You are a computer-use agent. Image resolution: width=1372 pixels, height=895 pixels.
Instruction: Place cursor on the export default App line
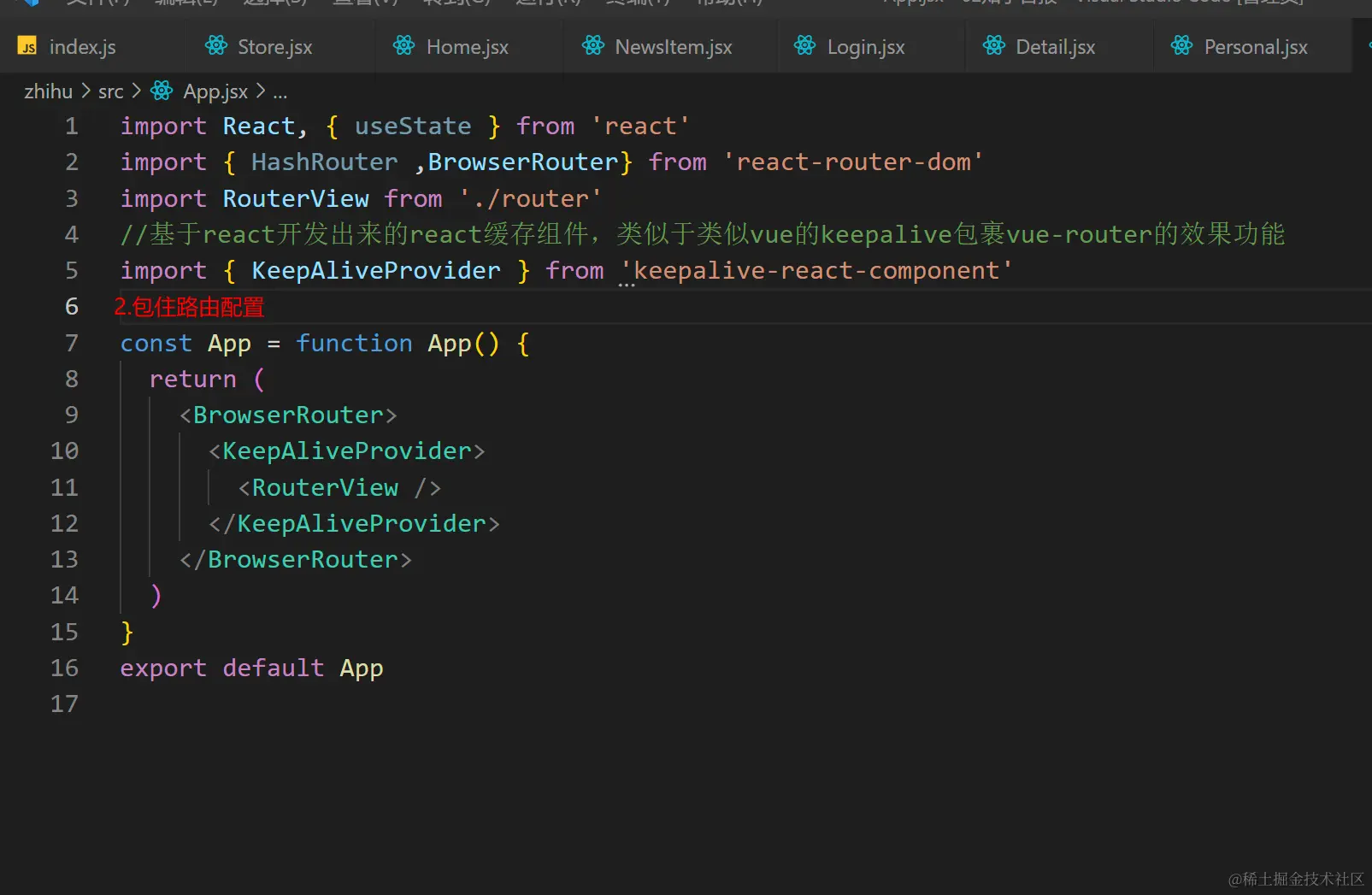pos(252,668)
